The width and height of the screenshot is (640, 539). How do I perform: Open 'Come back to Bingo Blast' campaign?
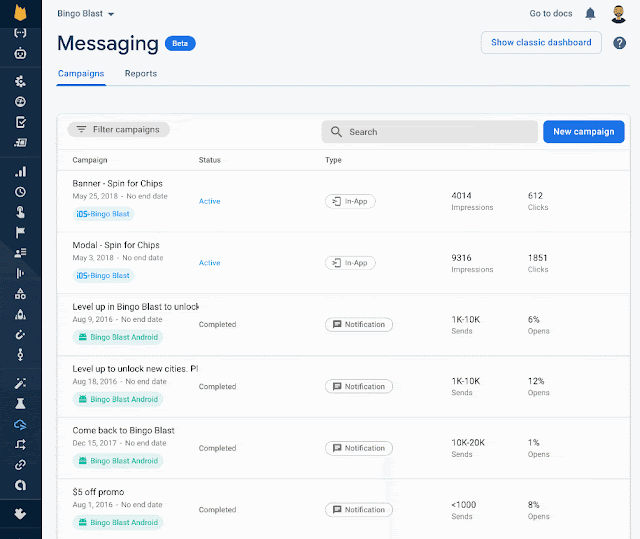point(123,430)
